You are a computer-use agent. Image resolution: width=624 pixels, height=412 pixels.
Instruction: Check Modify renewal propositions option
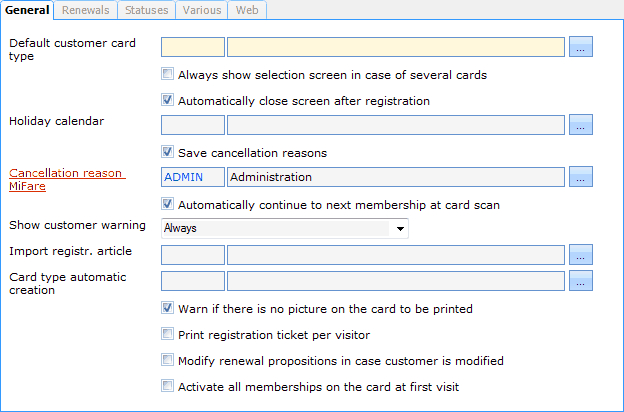point(167,360)
